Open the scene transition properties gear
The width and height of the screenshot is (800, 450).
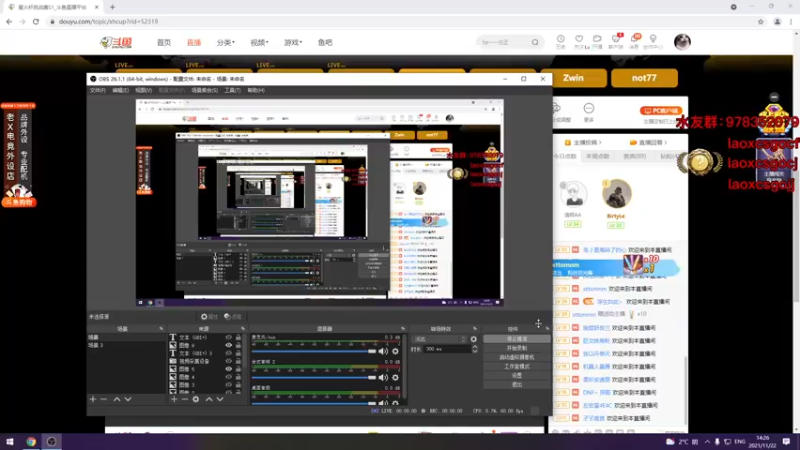[473, 339]
